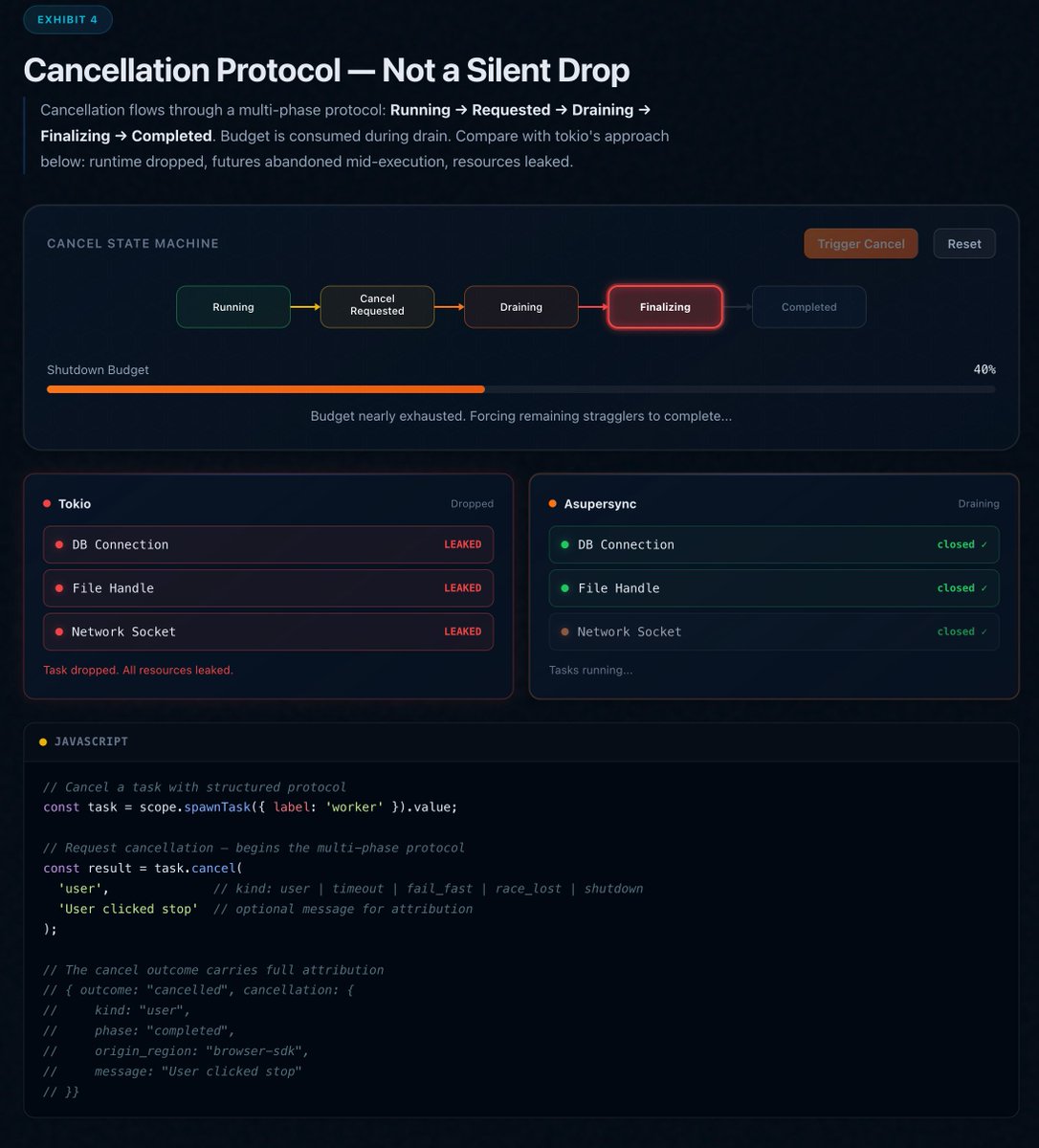Click the Trigger Cancel button
Screen dimensions: 1039x1148
click(861, 244)
